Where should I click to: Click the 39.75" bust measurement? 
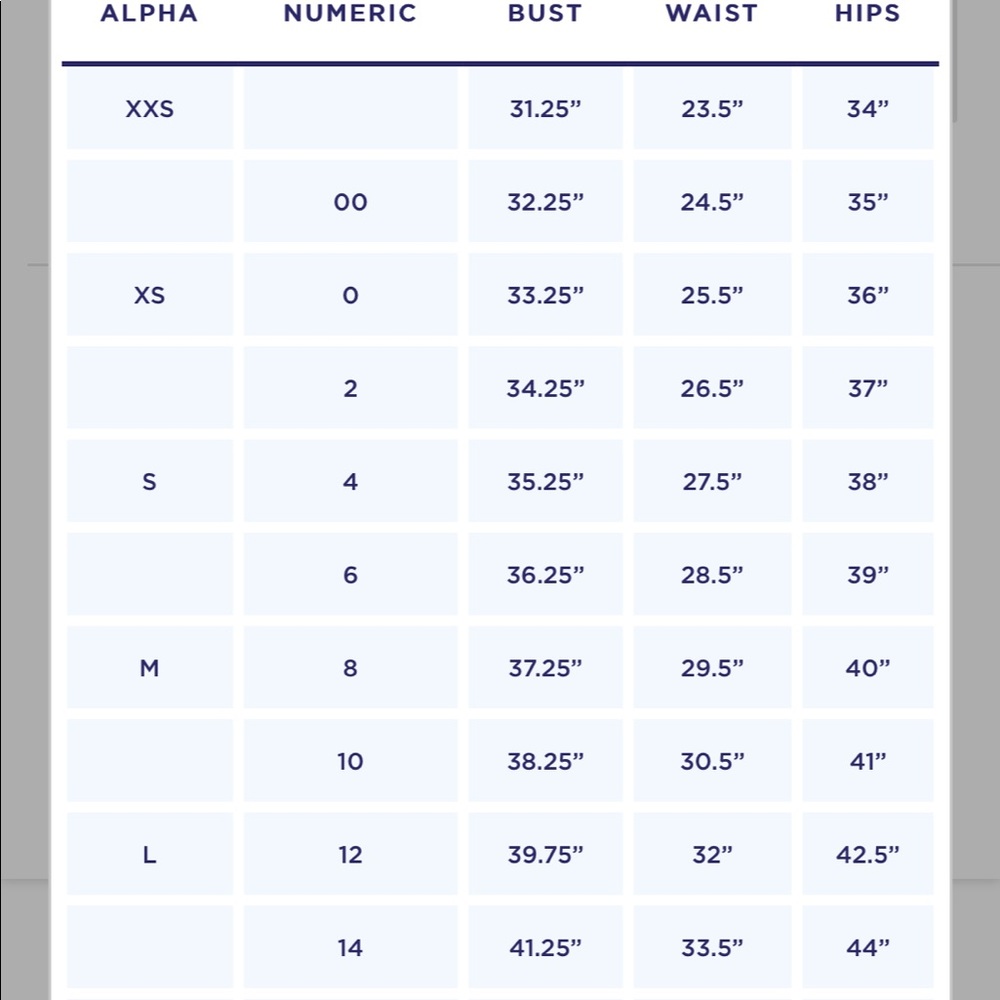click(x=545, y=853)
